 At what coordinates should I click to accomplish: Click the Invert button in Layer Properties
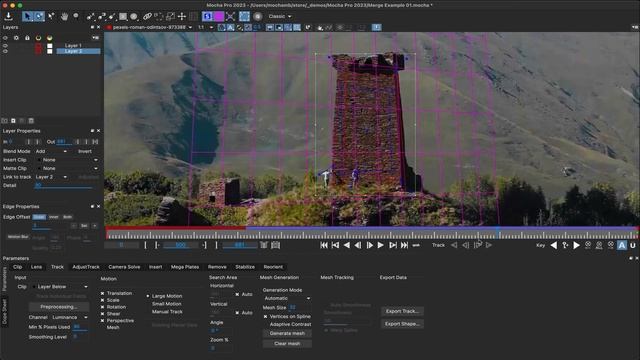pos(85,151)
